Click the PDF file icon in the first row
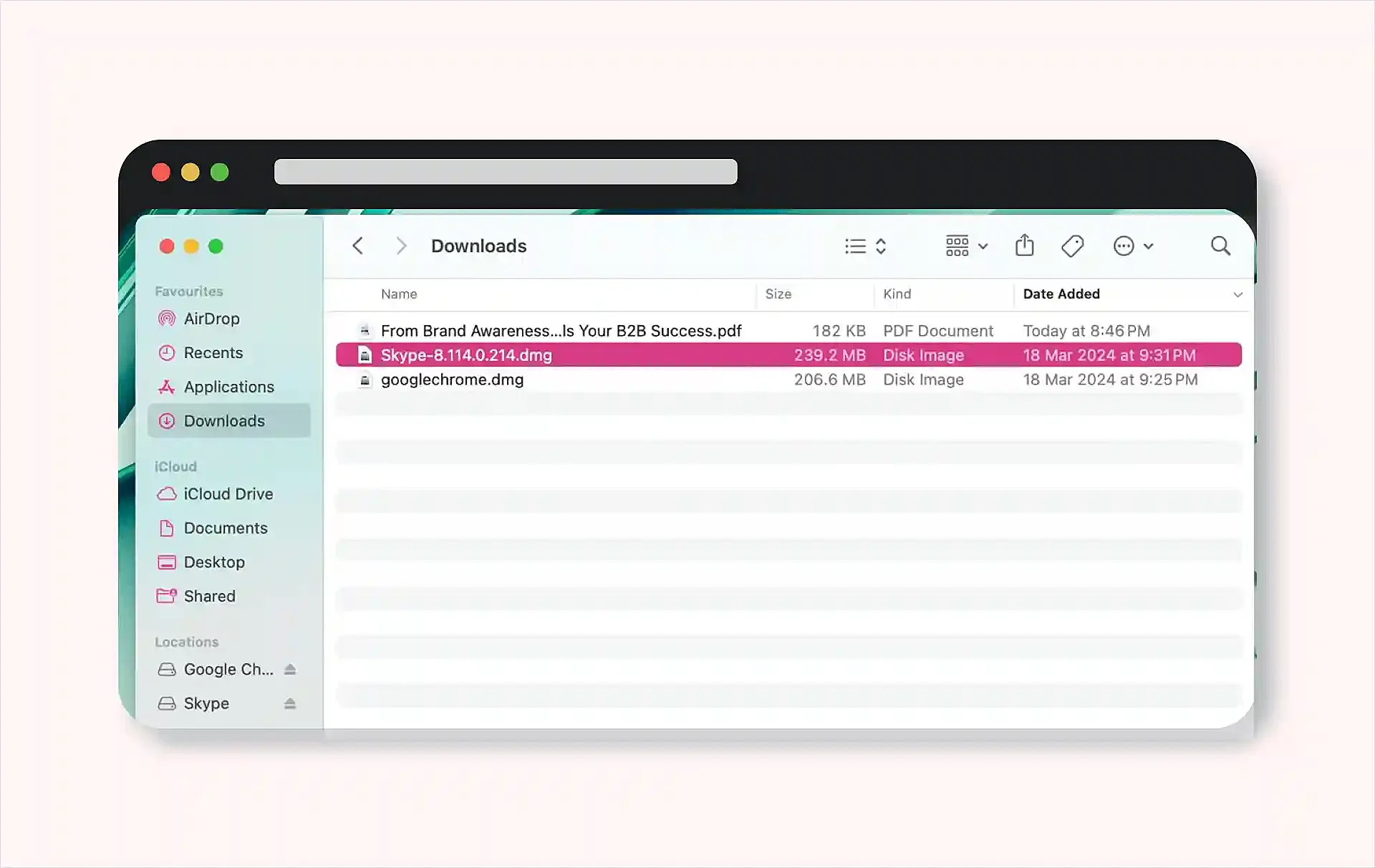This screenshot has height=868, width=1375. click(x=365, y=331)
